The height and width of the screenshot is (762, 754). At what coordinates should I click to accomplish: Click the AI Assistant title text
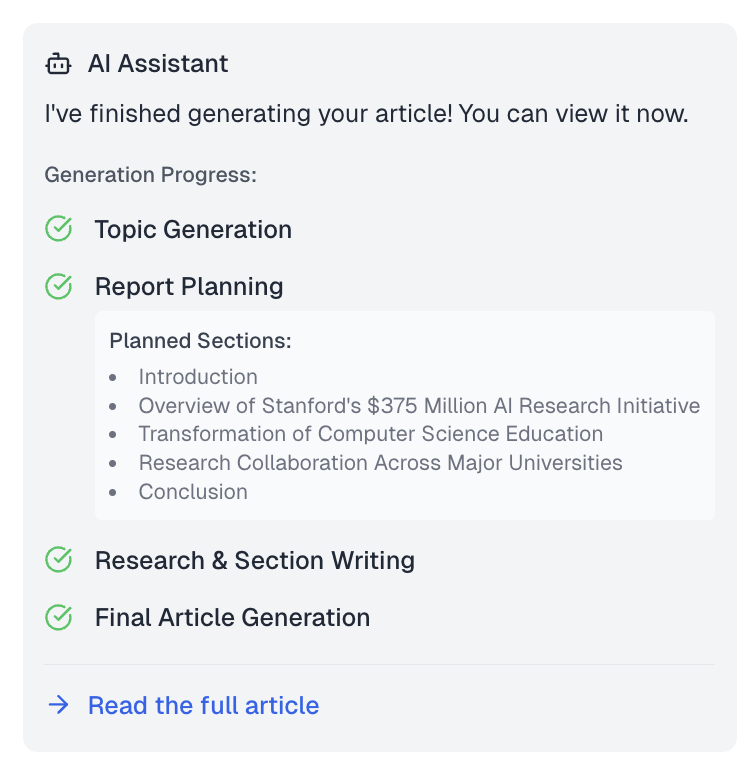coord(158,64)
